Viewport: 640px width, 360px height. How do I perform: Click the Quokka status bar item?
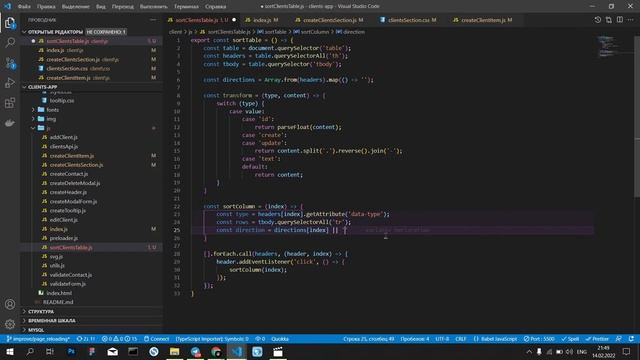(x=280, y=339)
